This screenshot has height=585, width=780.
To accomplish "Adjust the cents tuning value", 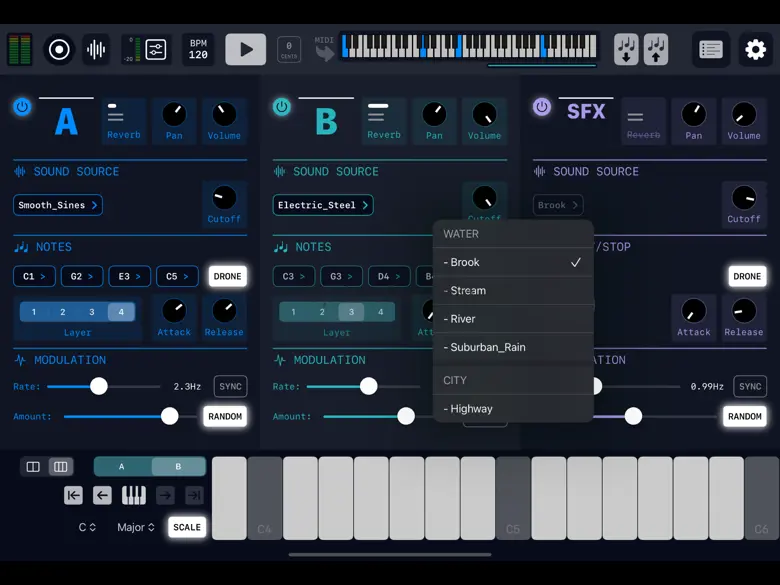I will click(x=289, y=49).
